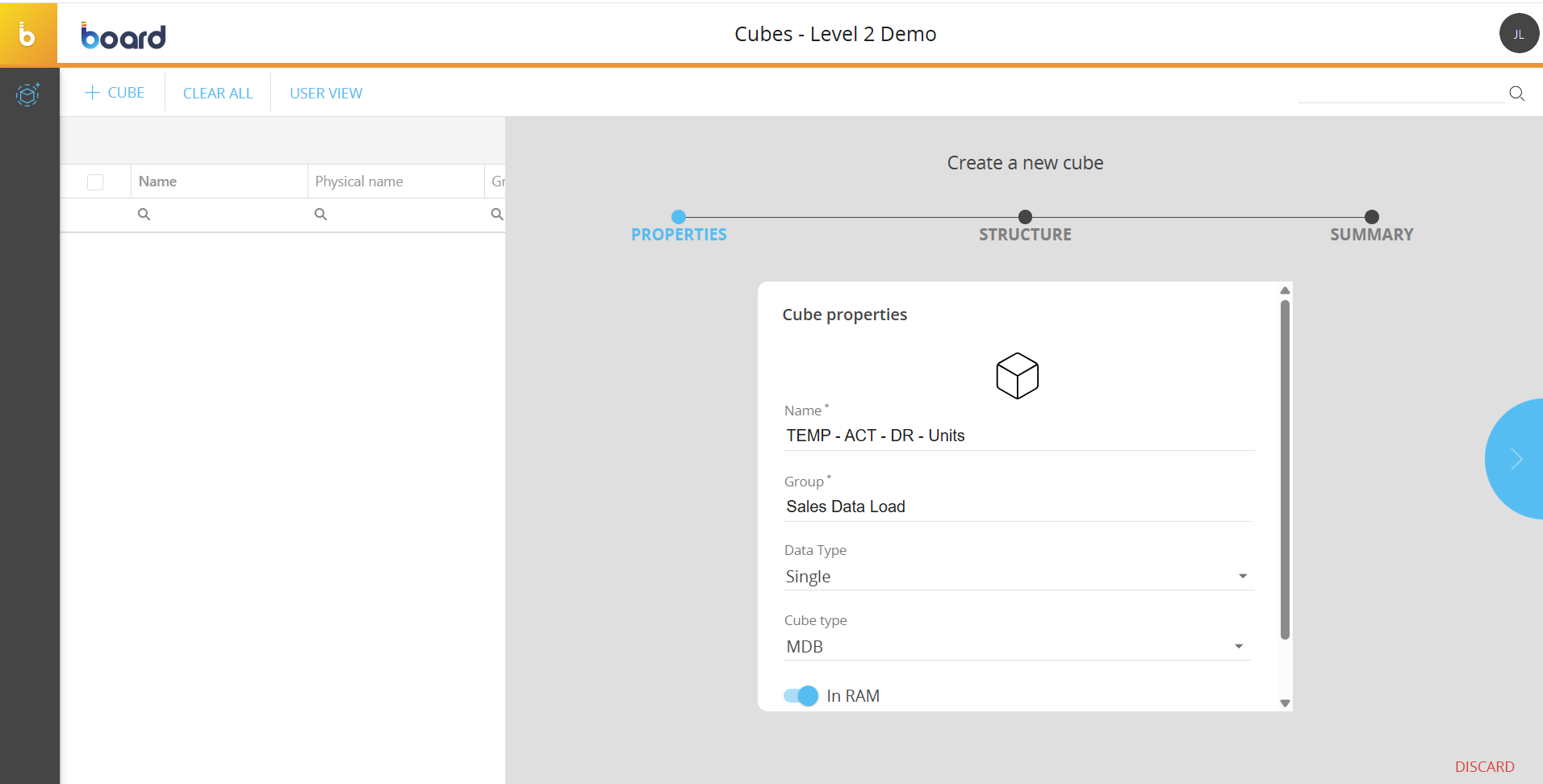
Task: Open the Data Type dropdown showing Single
Action: point(1018,577)
